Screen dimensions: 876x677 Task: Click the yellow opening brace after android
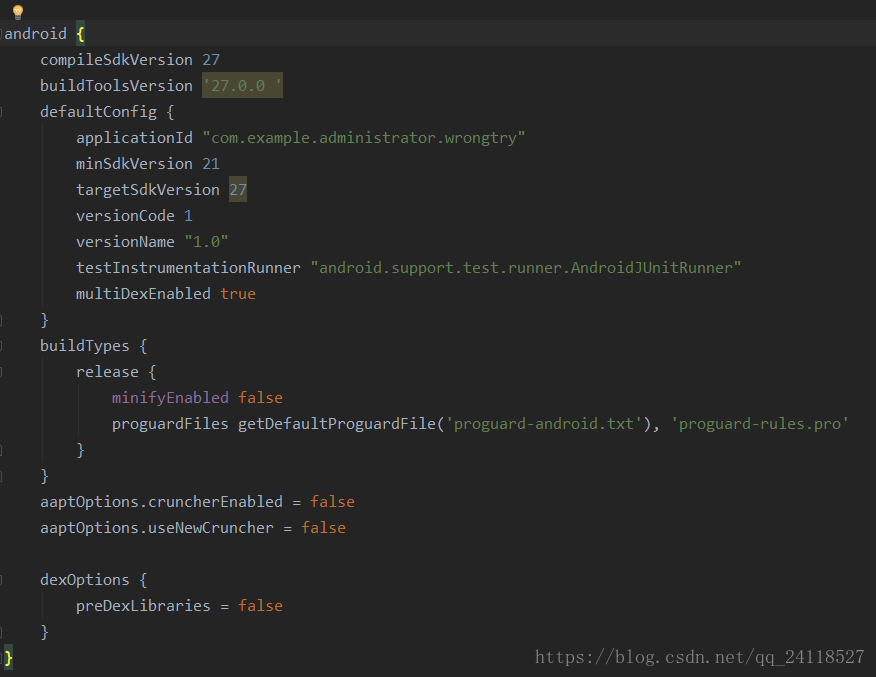pyautogui.click(x=80, y=34)
